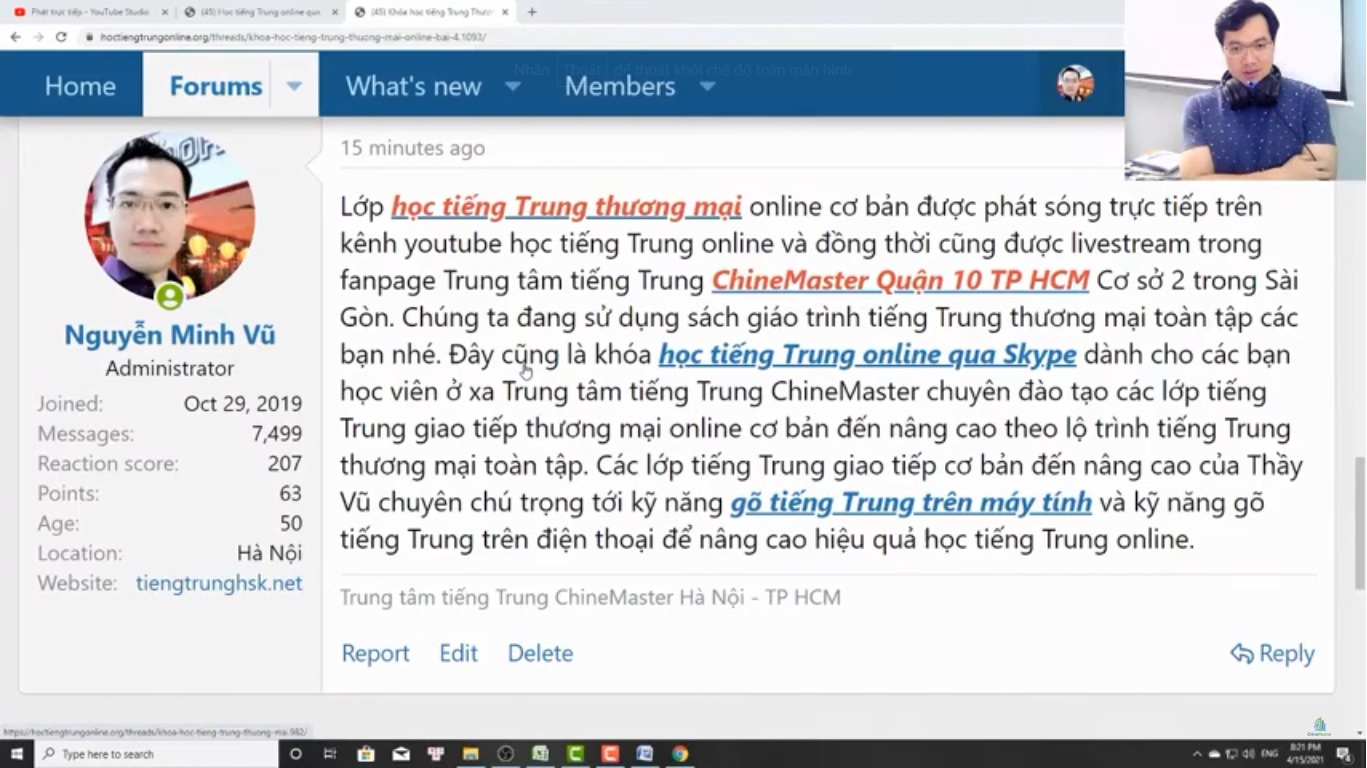Viewport: 1367px width, 768px height.
Task: Open the Windows Start menu
Action: (17, 754)
